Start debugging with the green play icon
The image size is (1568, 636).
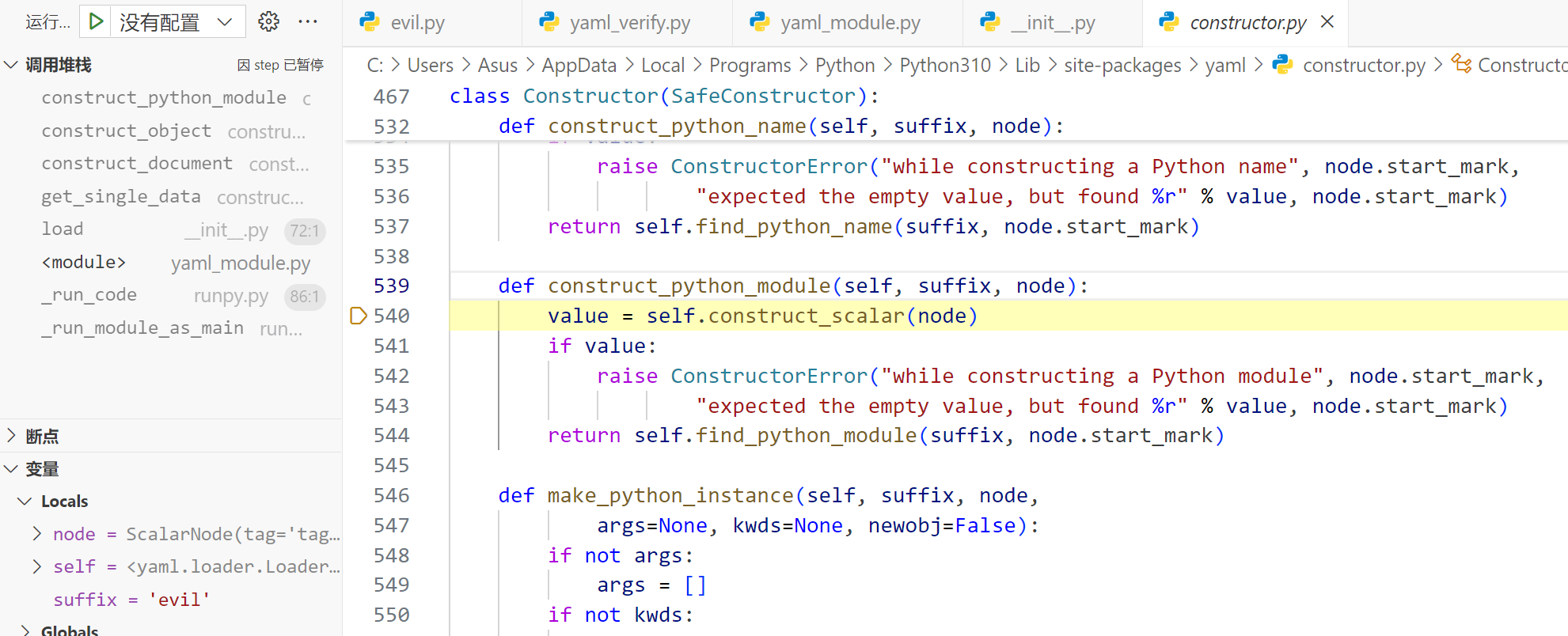point(97,21)
